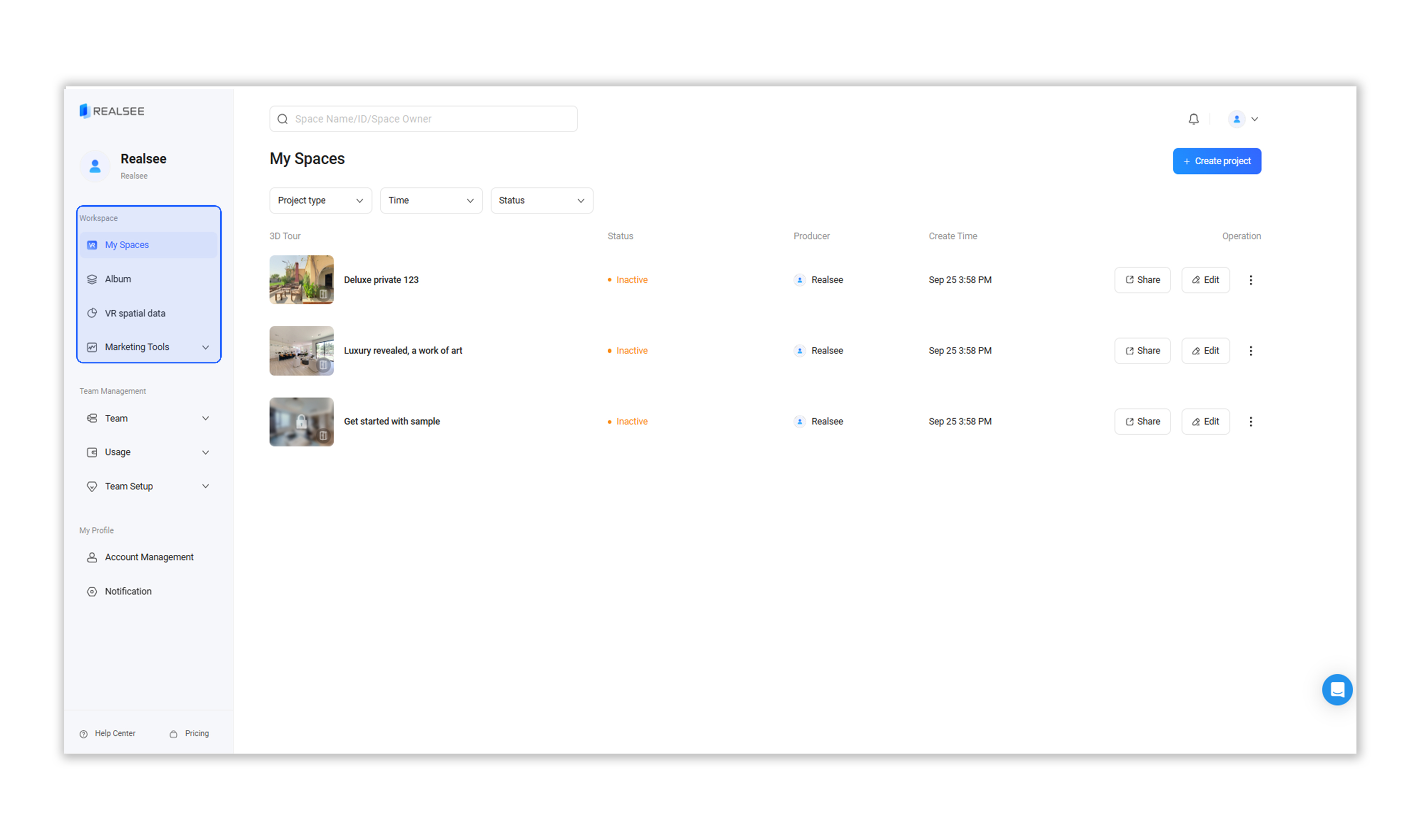1423x840 pixels.
Task: Open three-dot menu for Get started with sample
Action: point(1250,421)
